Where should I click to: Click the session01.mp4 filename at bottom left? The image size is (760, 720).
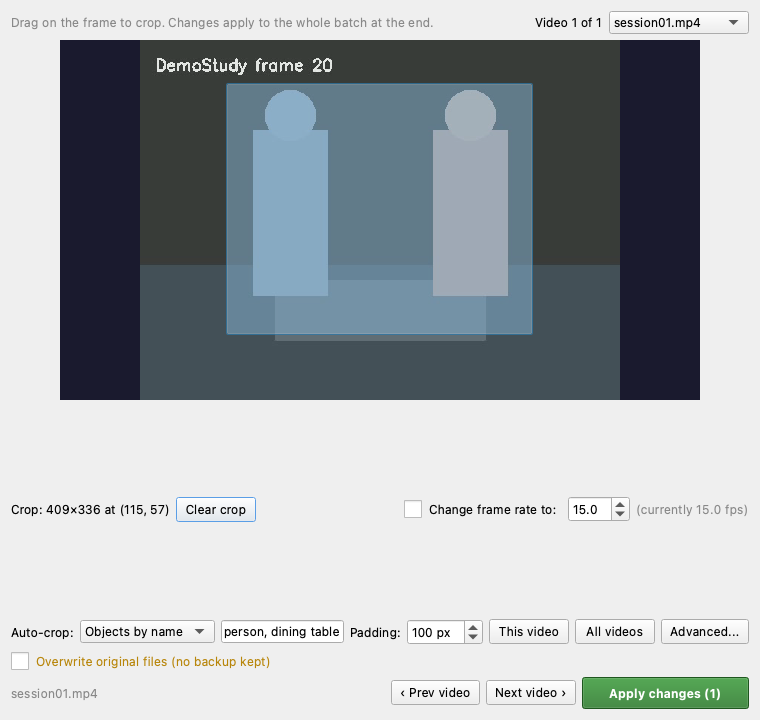54,694
